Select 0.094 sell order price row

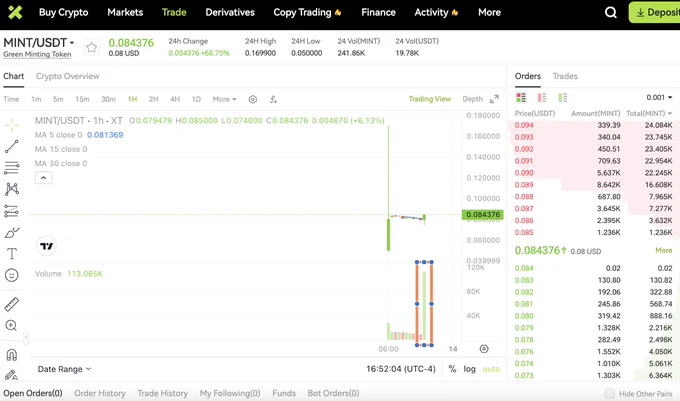593,125
